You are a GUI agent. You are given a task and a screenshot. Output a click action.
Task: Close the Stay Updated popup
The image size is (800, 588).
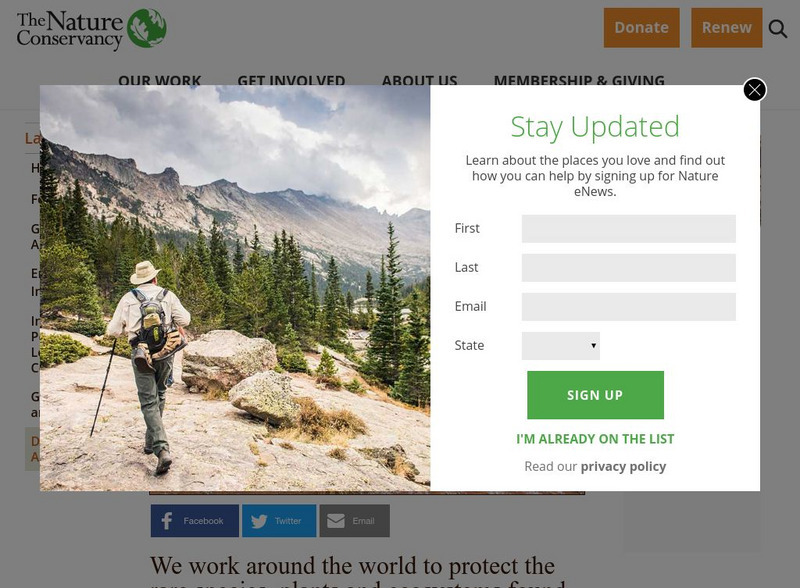coord(755,90)
